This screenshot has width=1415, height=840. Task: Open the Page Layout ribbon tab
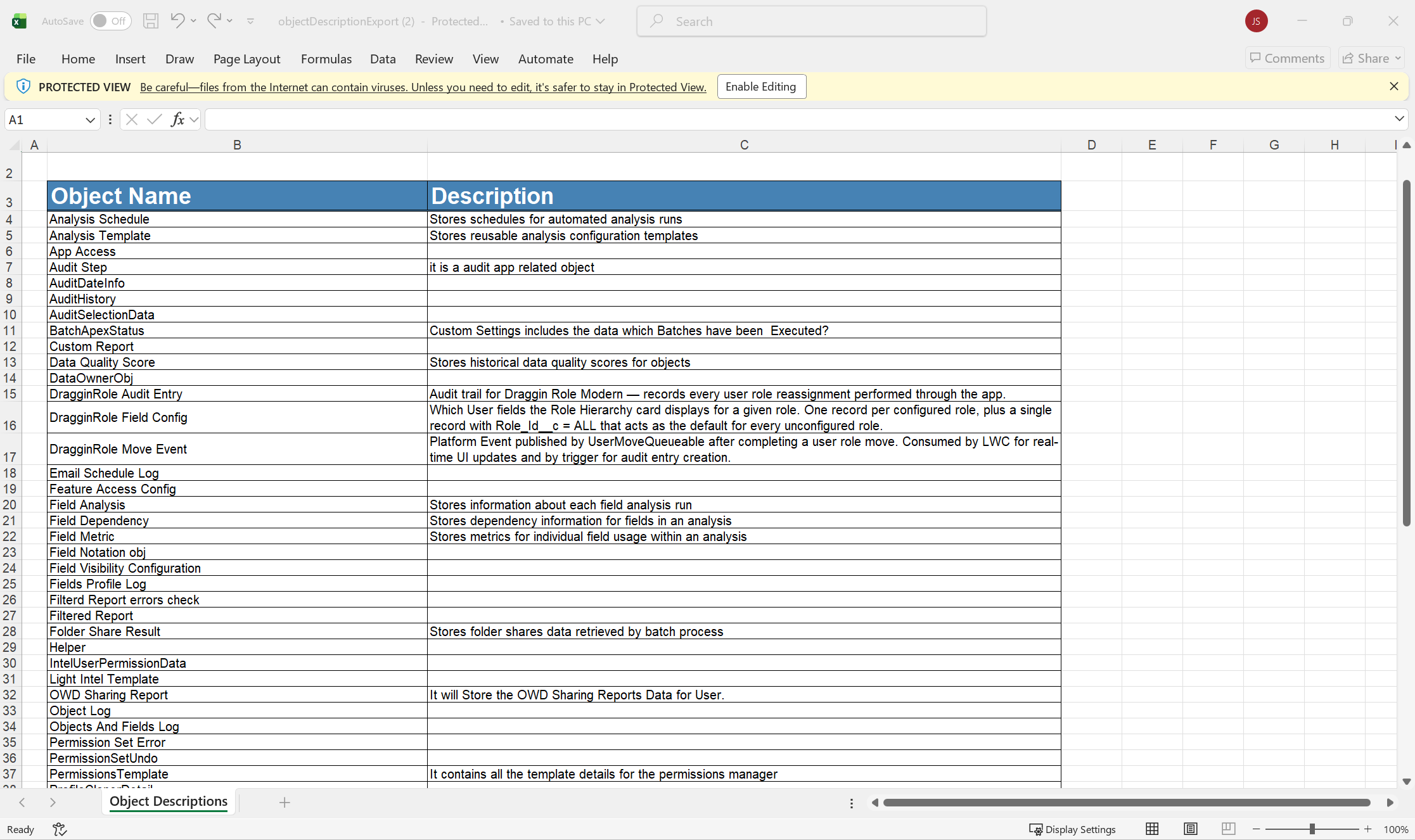[247, 59]
